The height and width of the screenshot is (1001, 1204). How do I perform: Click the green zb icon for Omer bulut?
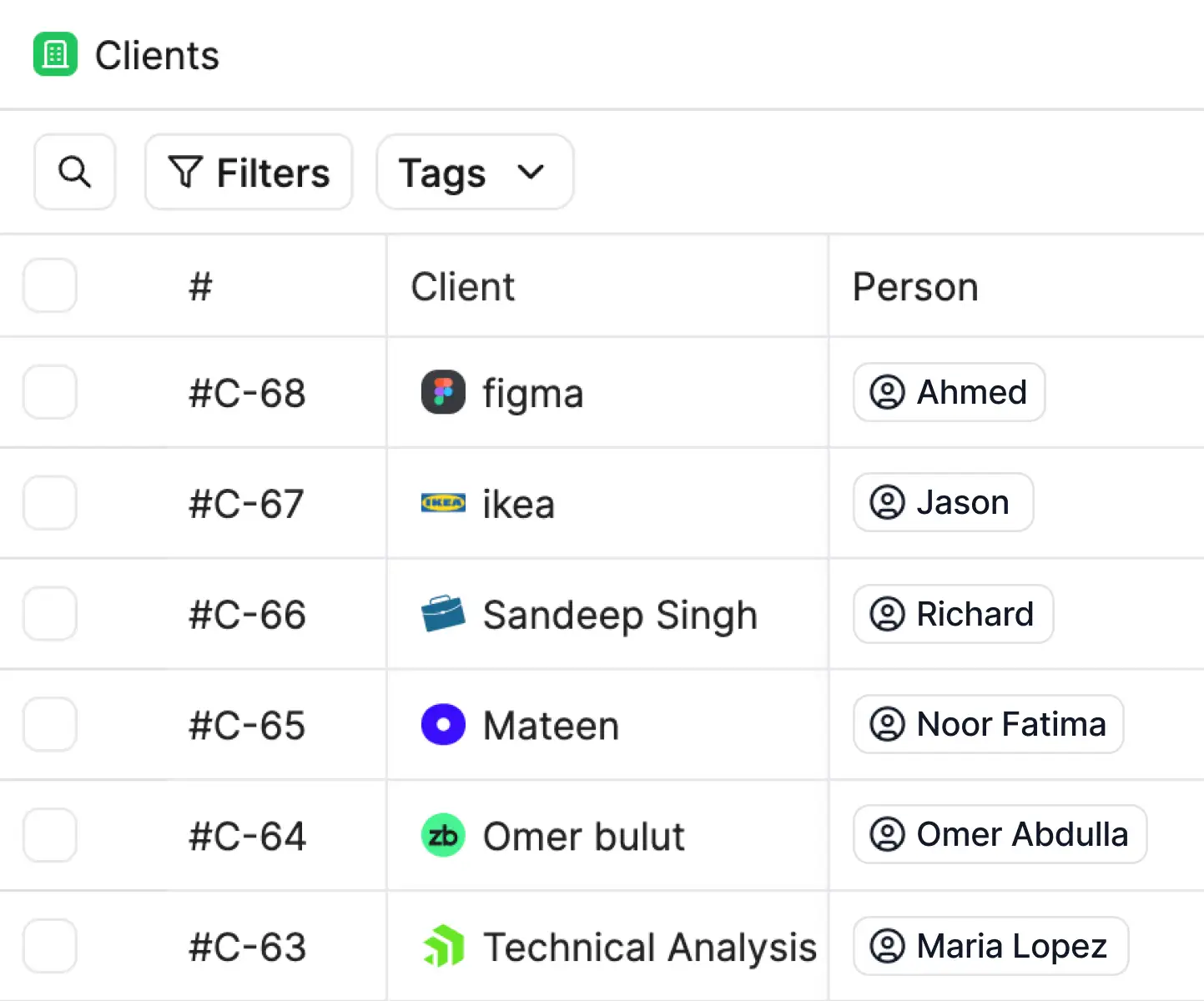coord(443,835)
